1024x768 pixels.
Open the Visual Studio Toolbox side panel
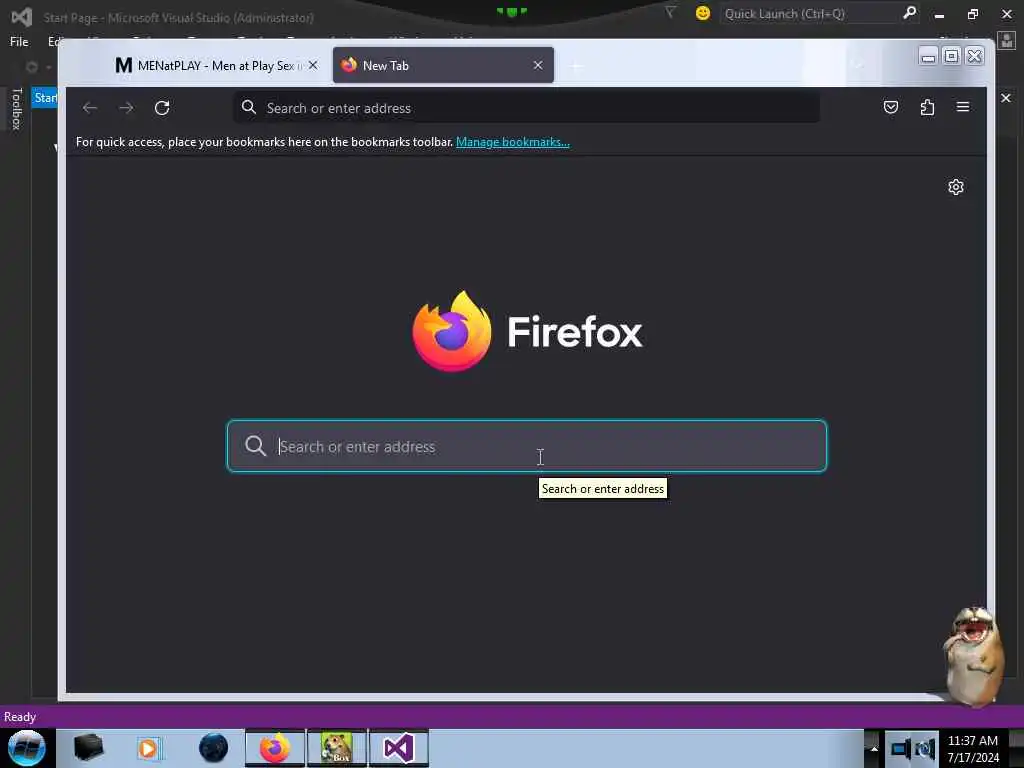click(x=17, y=109)
